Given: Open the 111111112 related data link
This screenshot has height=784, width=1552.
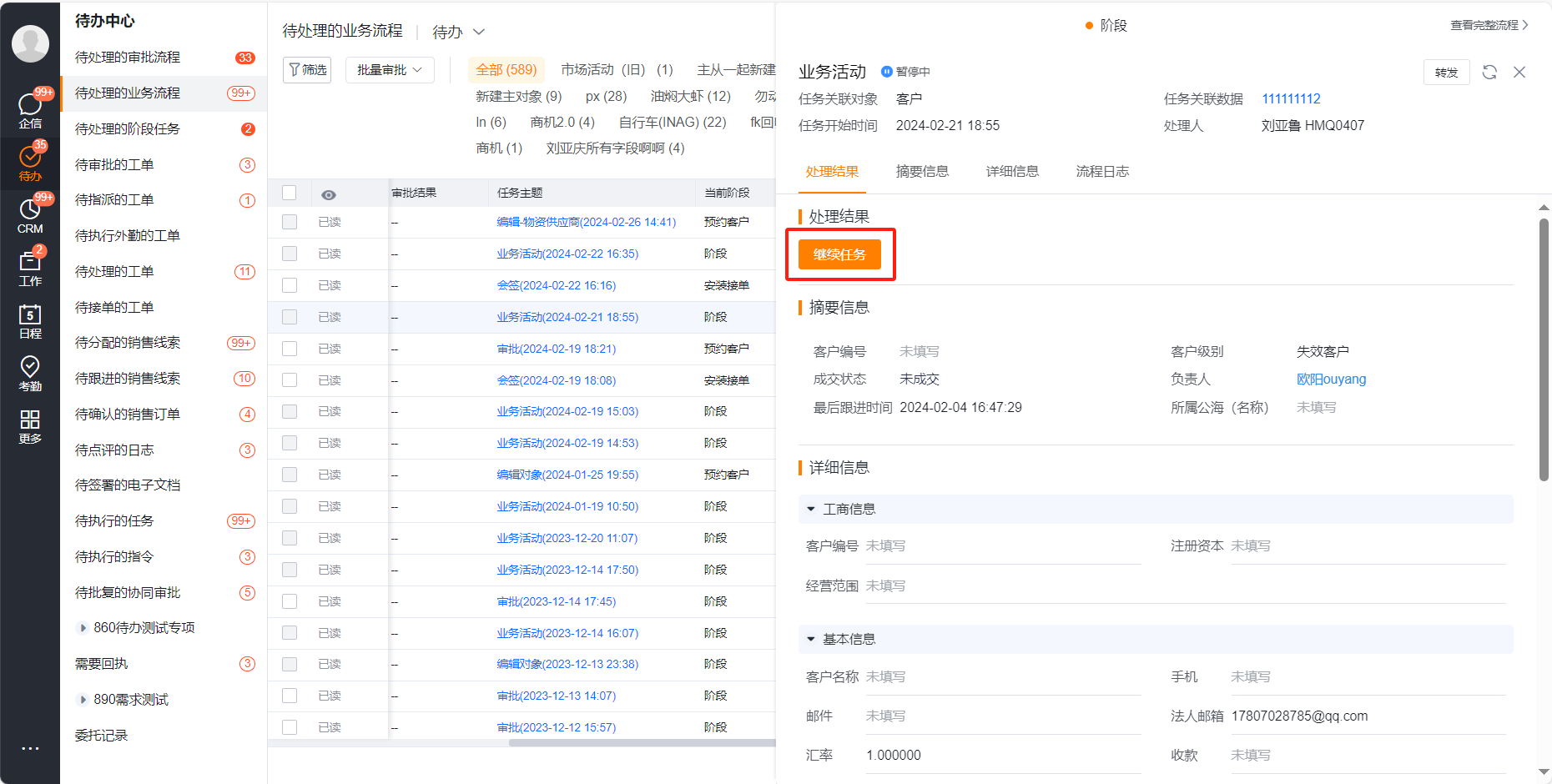Looking at the screenshot, I should [x=1291, y=99].
